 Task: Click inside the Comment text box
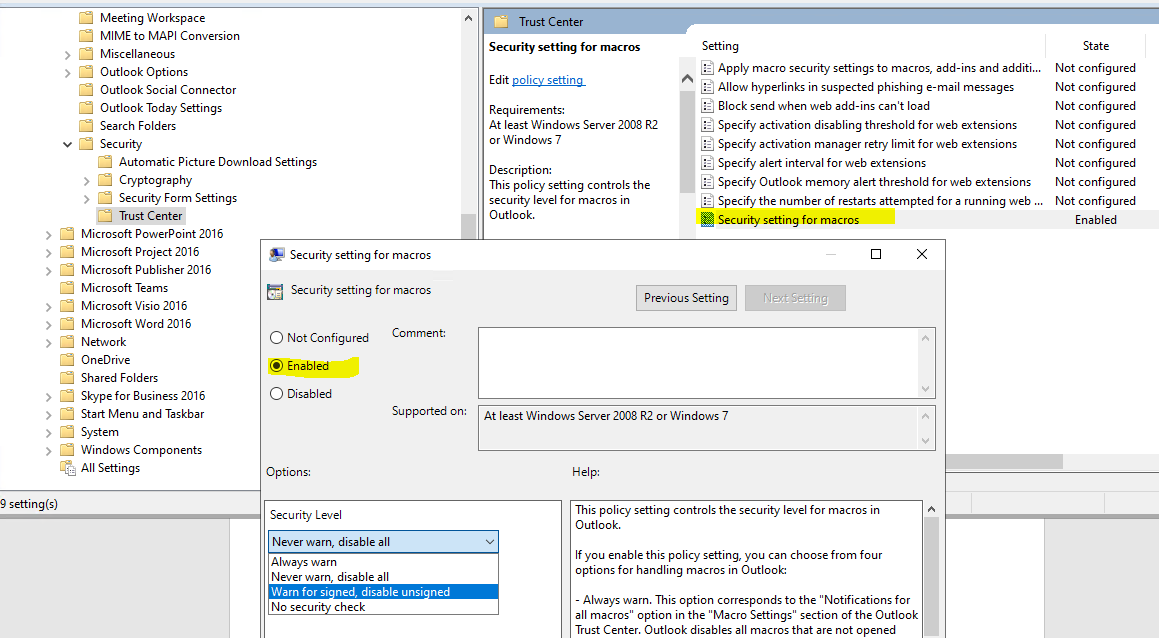pyautogui.click(x=699, y=363)
